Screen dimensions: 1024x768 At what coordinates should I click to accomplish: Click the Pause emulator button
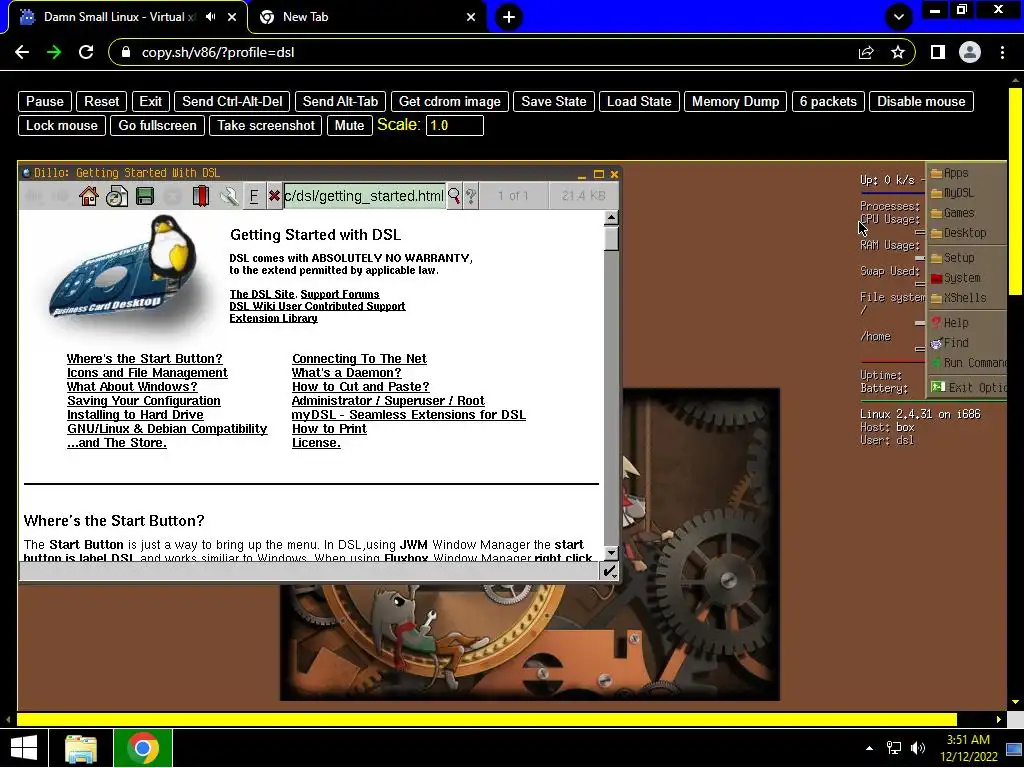(x=44, y=101)
